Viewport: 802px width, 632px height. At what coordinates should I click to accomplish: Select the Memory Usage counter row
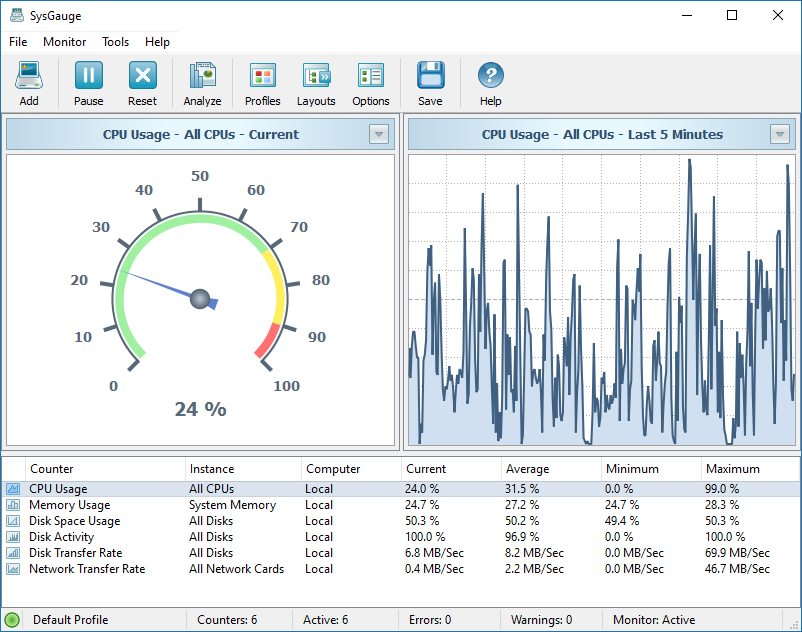pos(70,505)
